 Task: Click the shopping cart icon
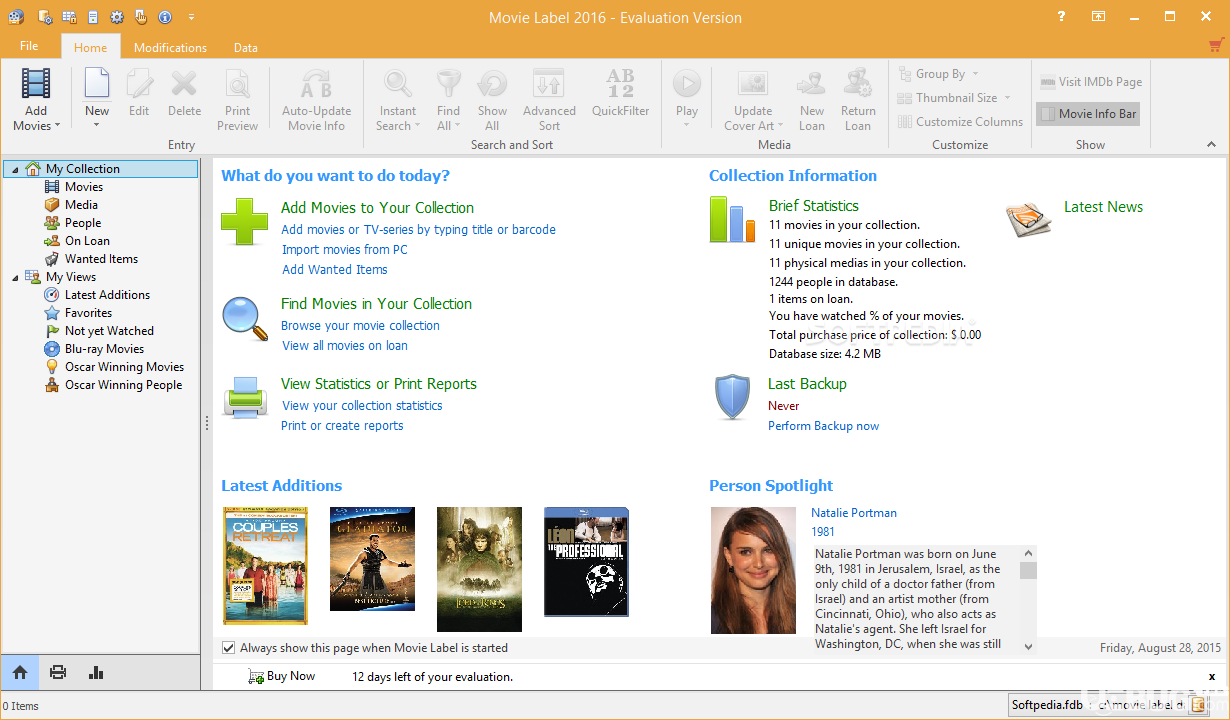pos(1216,46)
